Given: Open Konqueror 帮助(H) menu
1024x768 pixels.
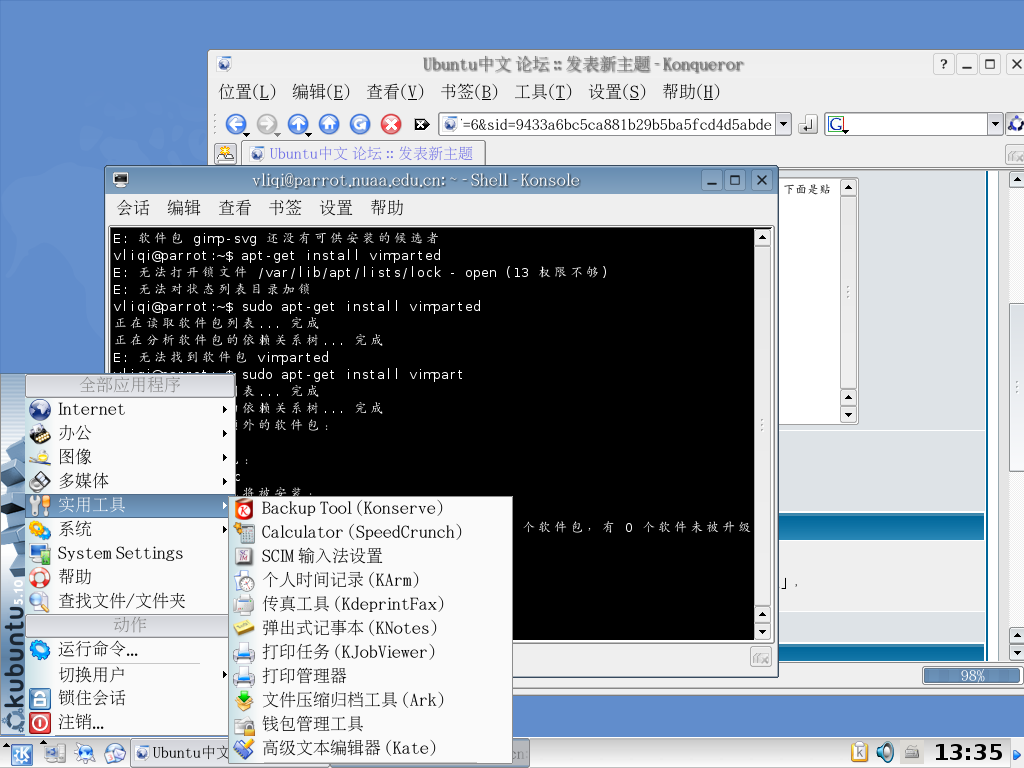Looking at the screenshot, I should [x=692, y=92].
